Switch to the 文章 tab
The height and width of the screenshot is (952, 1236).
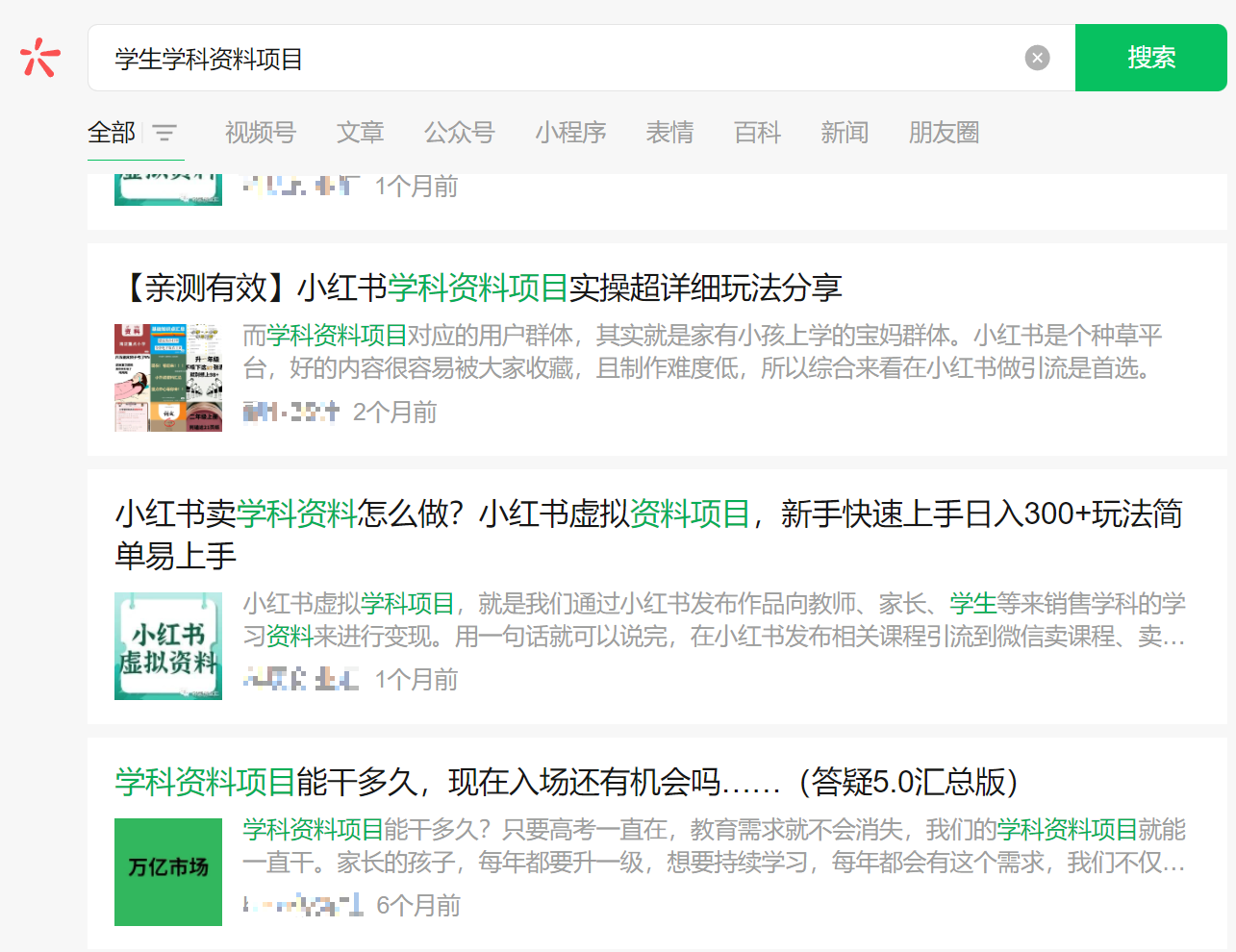pos(360,133)
